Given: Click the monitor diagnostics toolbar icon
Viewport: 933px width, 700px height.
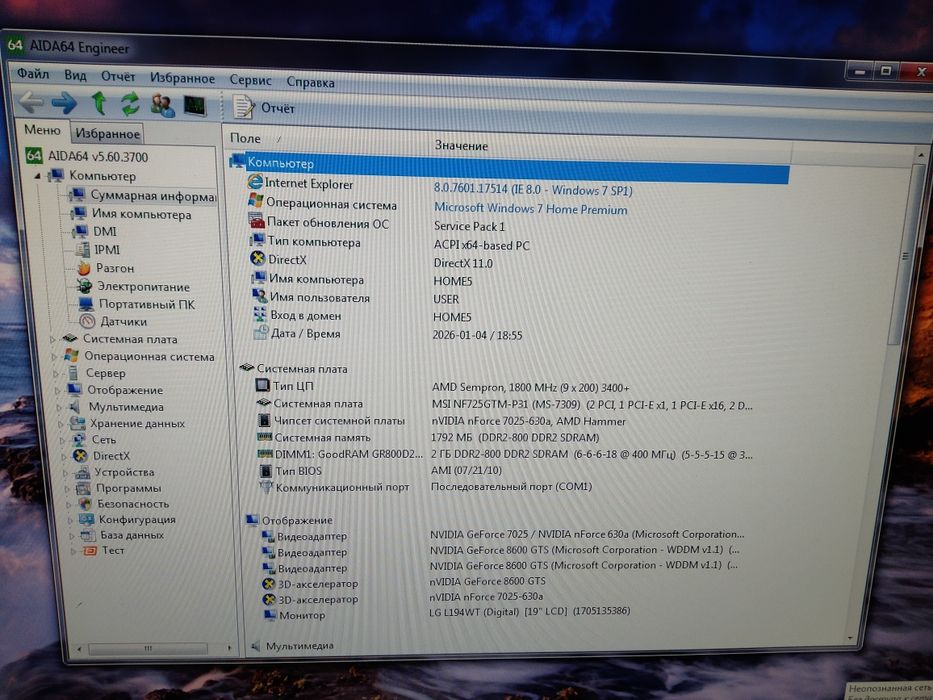Looking at the screenshot, I should click(x=195, y=106).
